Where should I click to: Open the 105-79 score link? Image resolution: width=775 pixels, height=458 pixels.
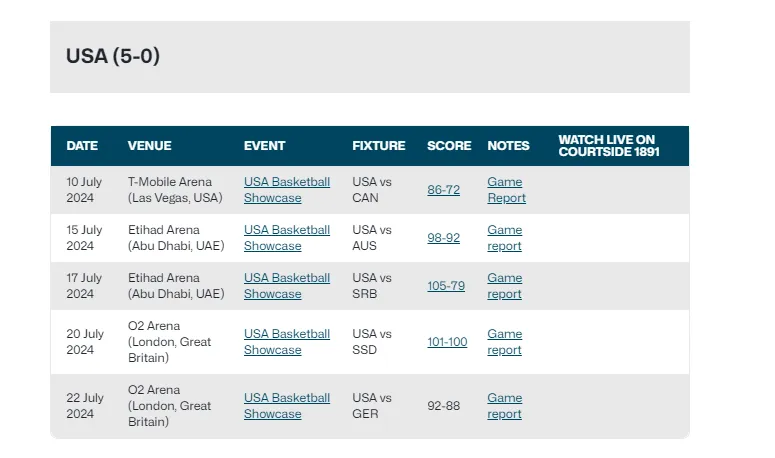coord(446,286)
